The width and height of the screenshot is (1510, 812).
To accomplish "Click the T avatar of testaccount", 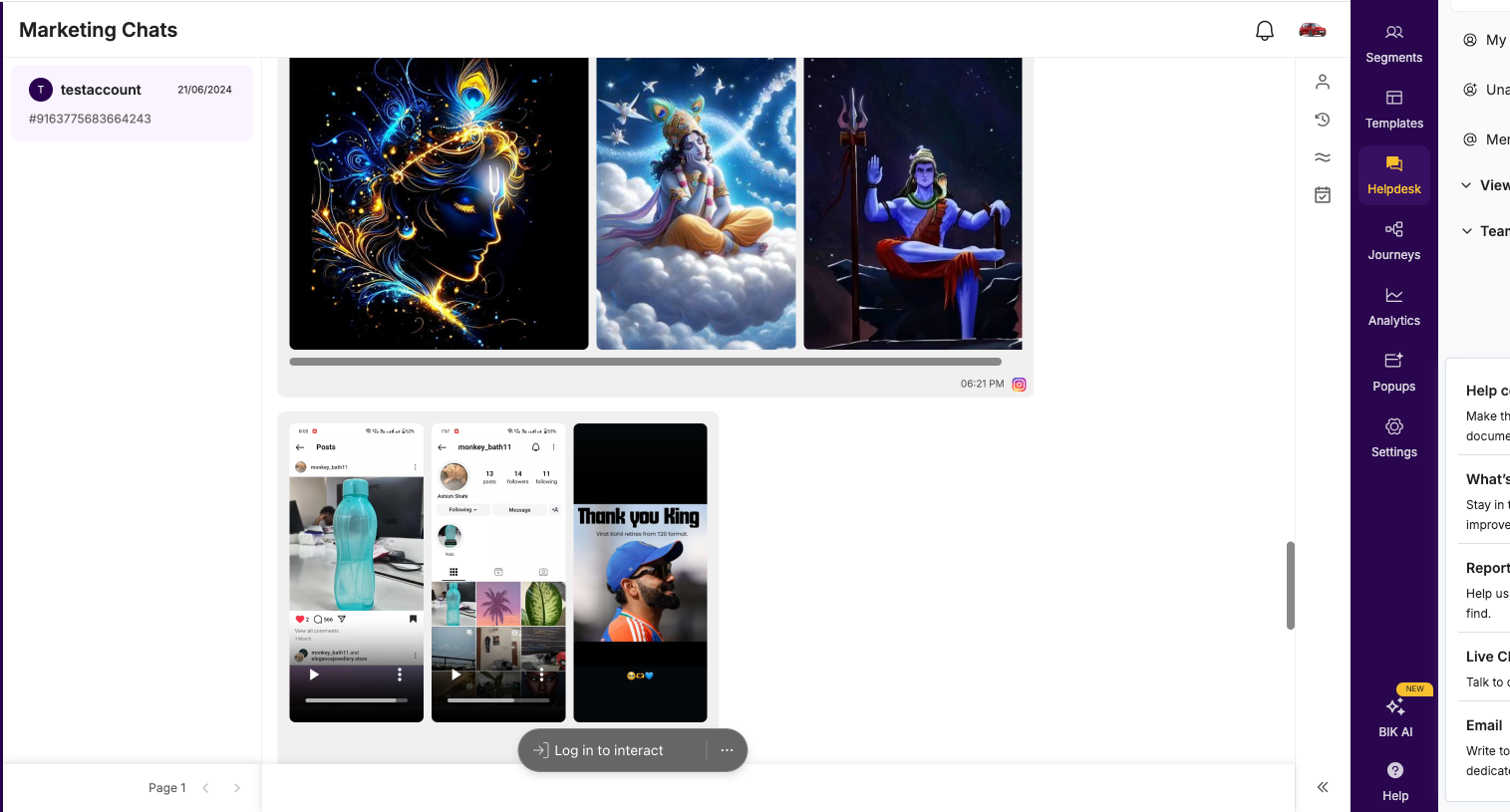I will click(41, 90).
